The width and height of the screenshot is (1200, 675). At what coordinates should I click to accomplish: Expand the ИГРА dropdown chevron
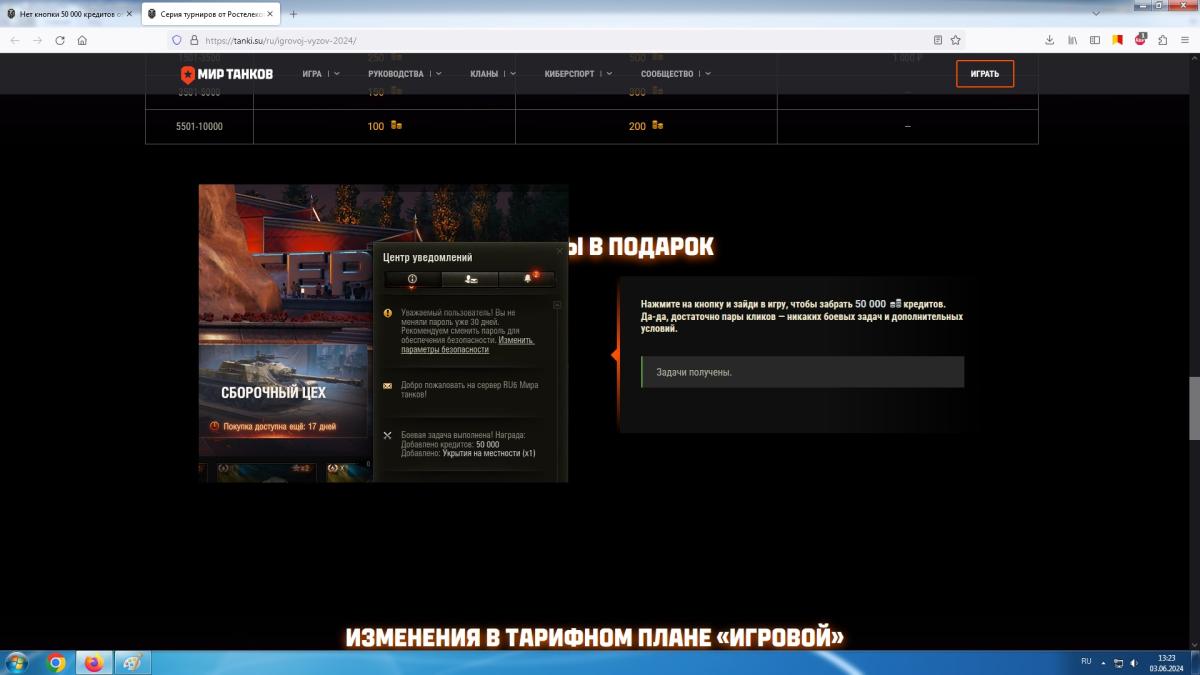(x=336, y=74)
